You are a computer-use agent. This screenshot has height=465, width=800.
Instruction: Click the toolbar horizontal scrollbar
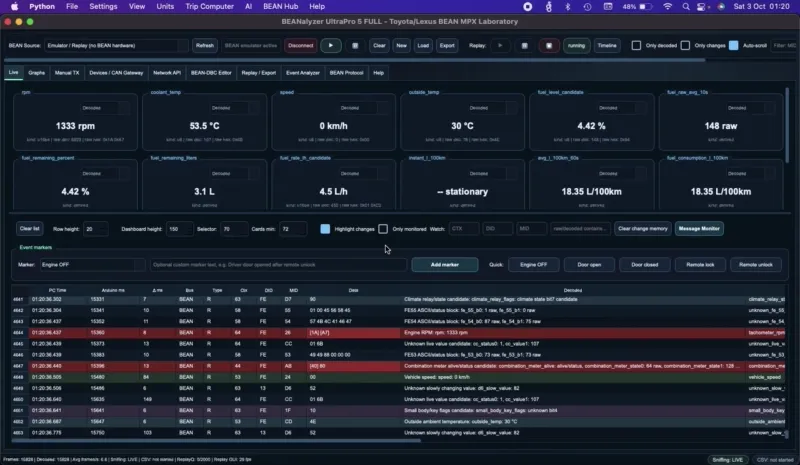pos(355,60)
